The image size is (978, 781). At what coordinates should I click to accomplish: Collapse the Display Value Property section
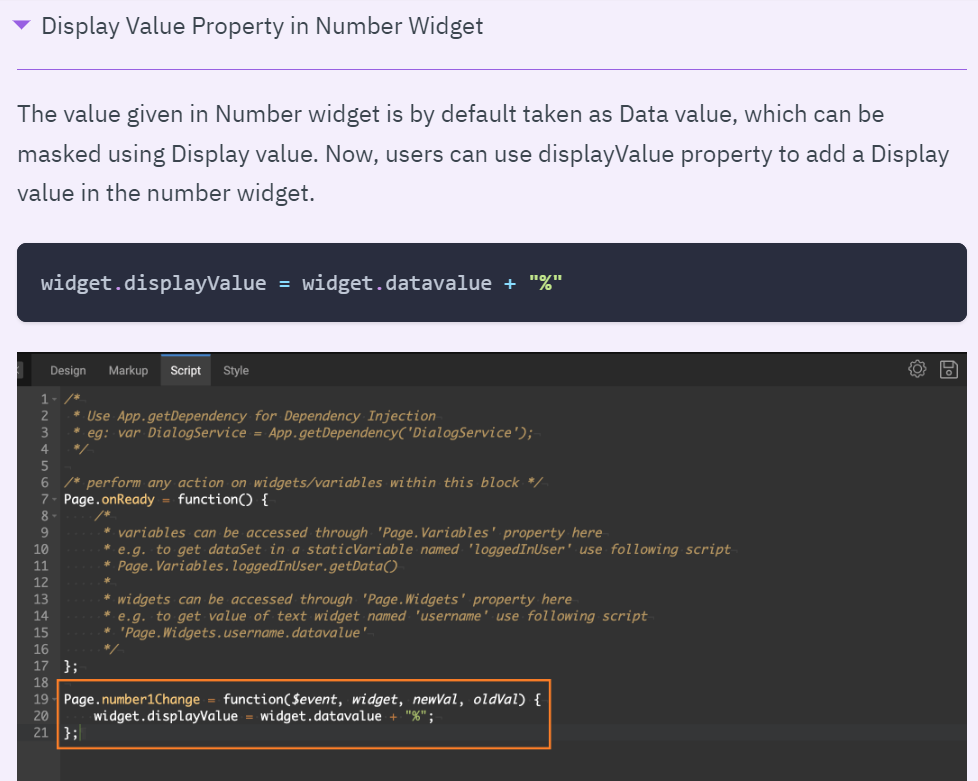point(22,25)
